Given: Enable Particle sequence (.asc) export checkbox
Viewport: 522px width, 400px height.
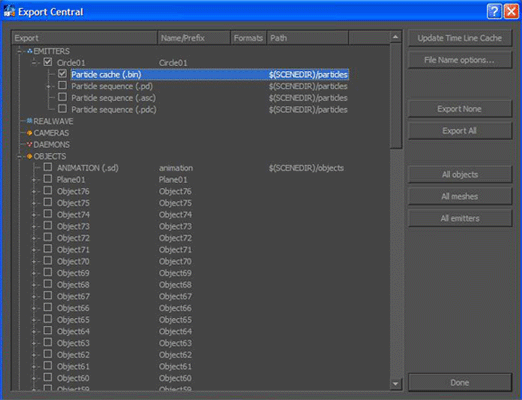Looking at the screenshot, I should 62,97.
